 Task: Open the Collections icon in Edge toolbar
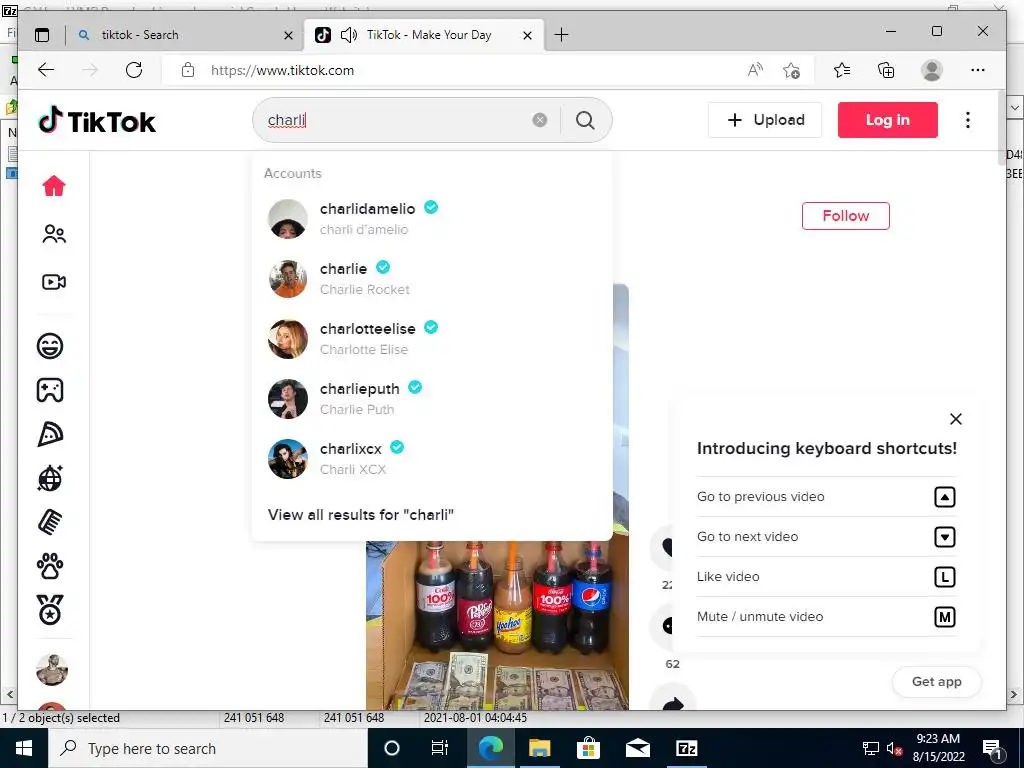click(886, 70)
